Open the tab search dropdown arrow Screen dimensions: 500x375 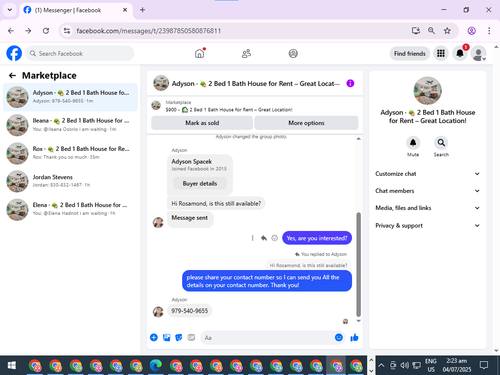[x=10, y=10]
